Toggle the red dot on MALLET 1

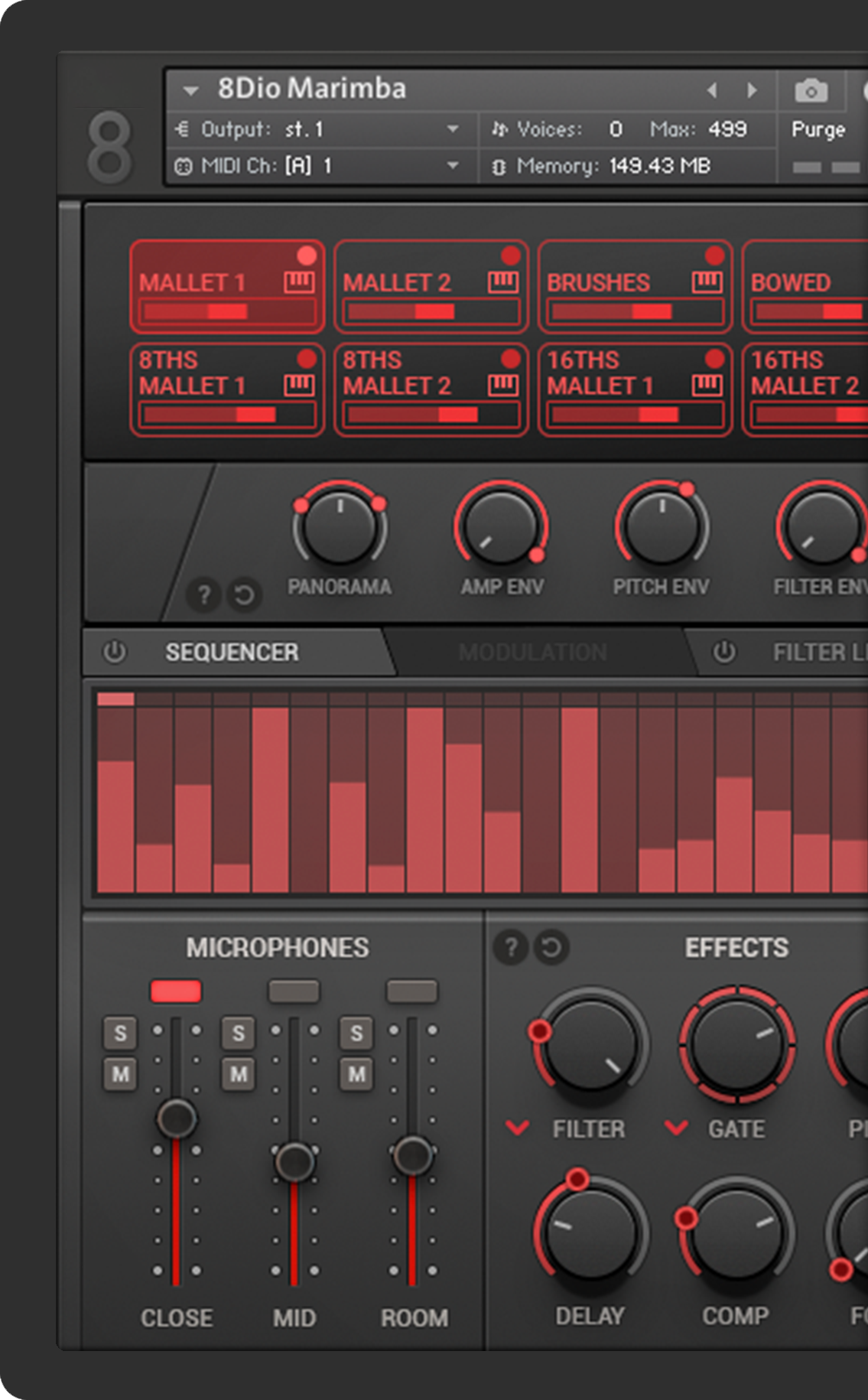(307, 255)
